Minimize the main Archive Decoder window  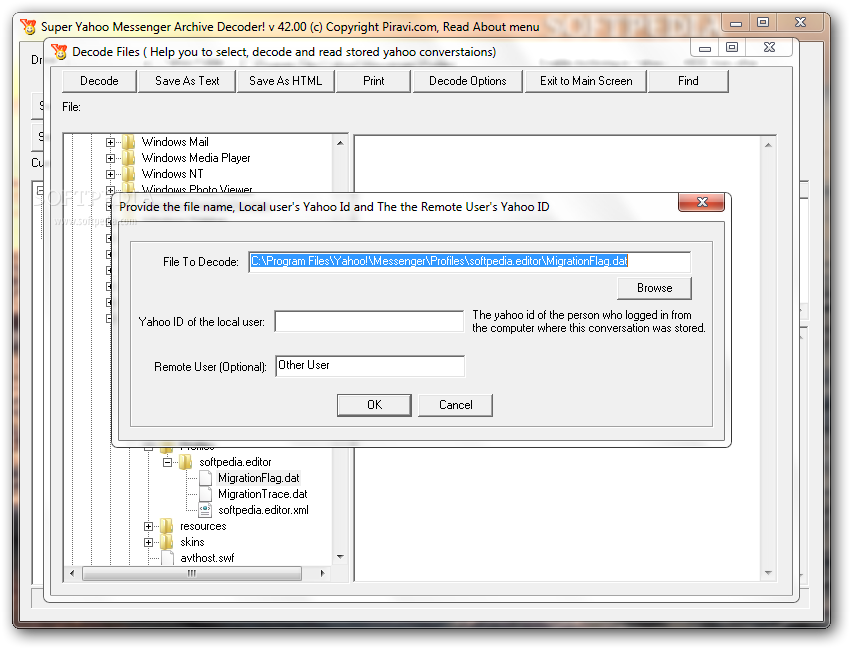[x=736, y=23]
